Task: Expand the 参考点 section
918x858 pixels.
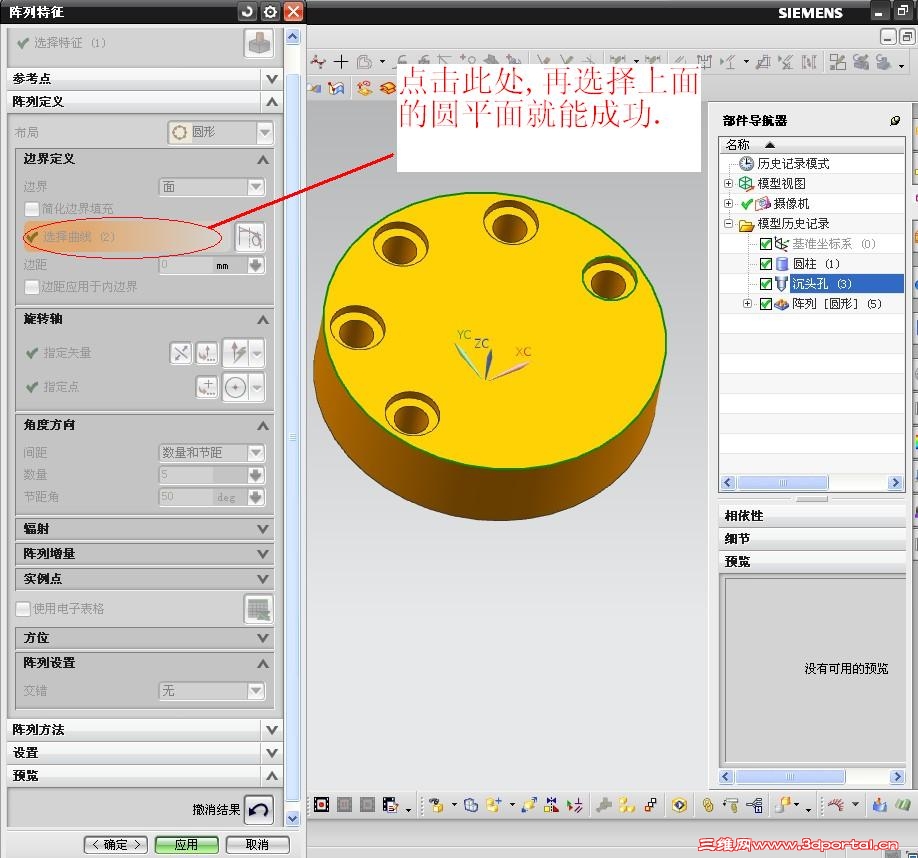Action: click(x=145, y=78)
